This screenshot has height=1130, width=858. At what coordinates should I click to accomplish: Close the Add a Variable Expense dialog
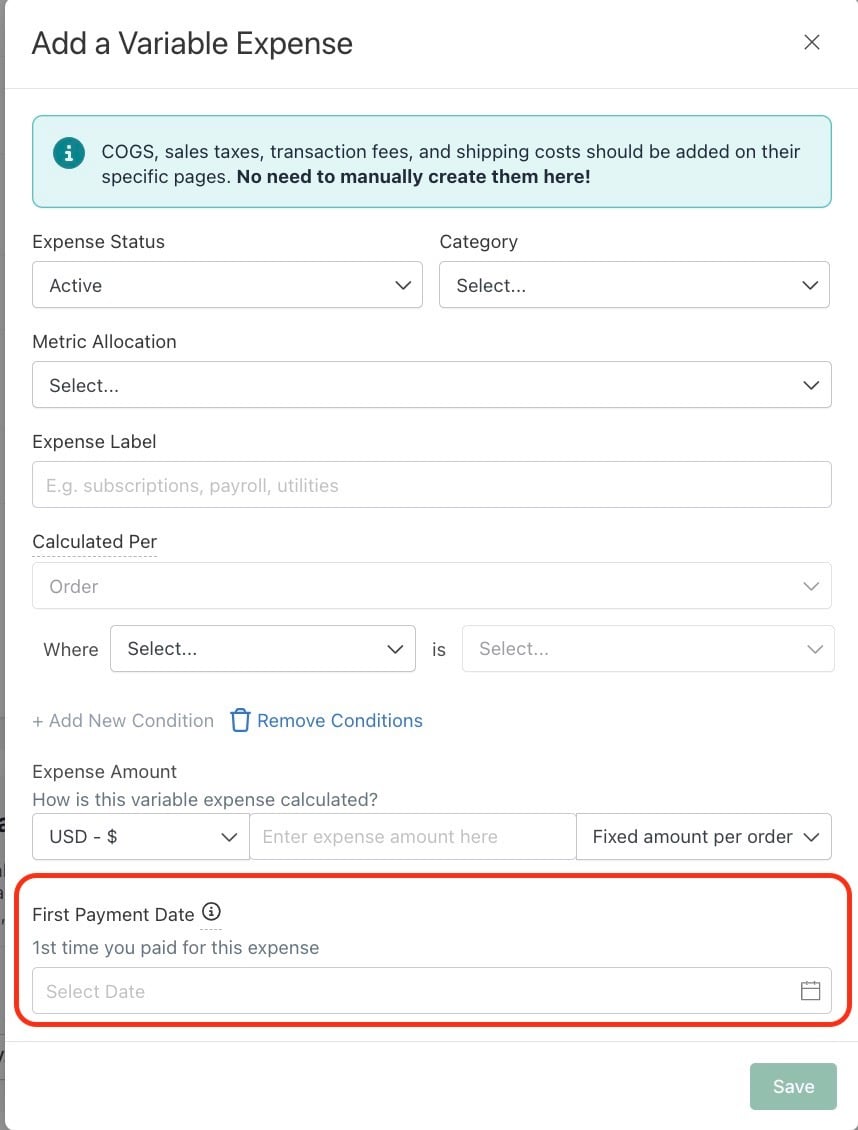pyautogui.click(x=812, y=43)
